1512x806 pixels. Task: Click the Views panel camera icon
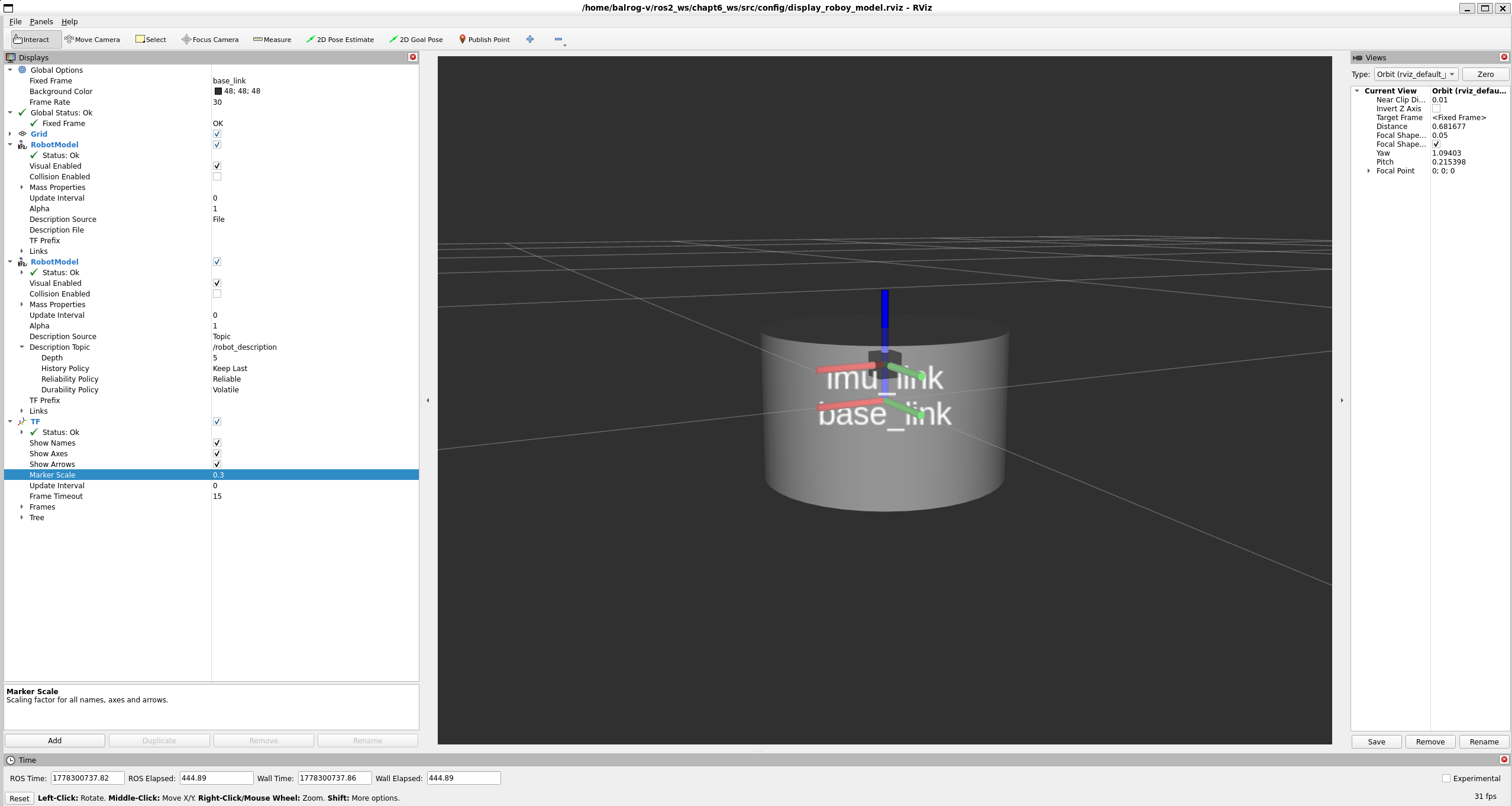[1358, 57]
